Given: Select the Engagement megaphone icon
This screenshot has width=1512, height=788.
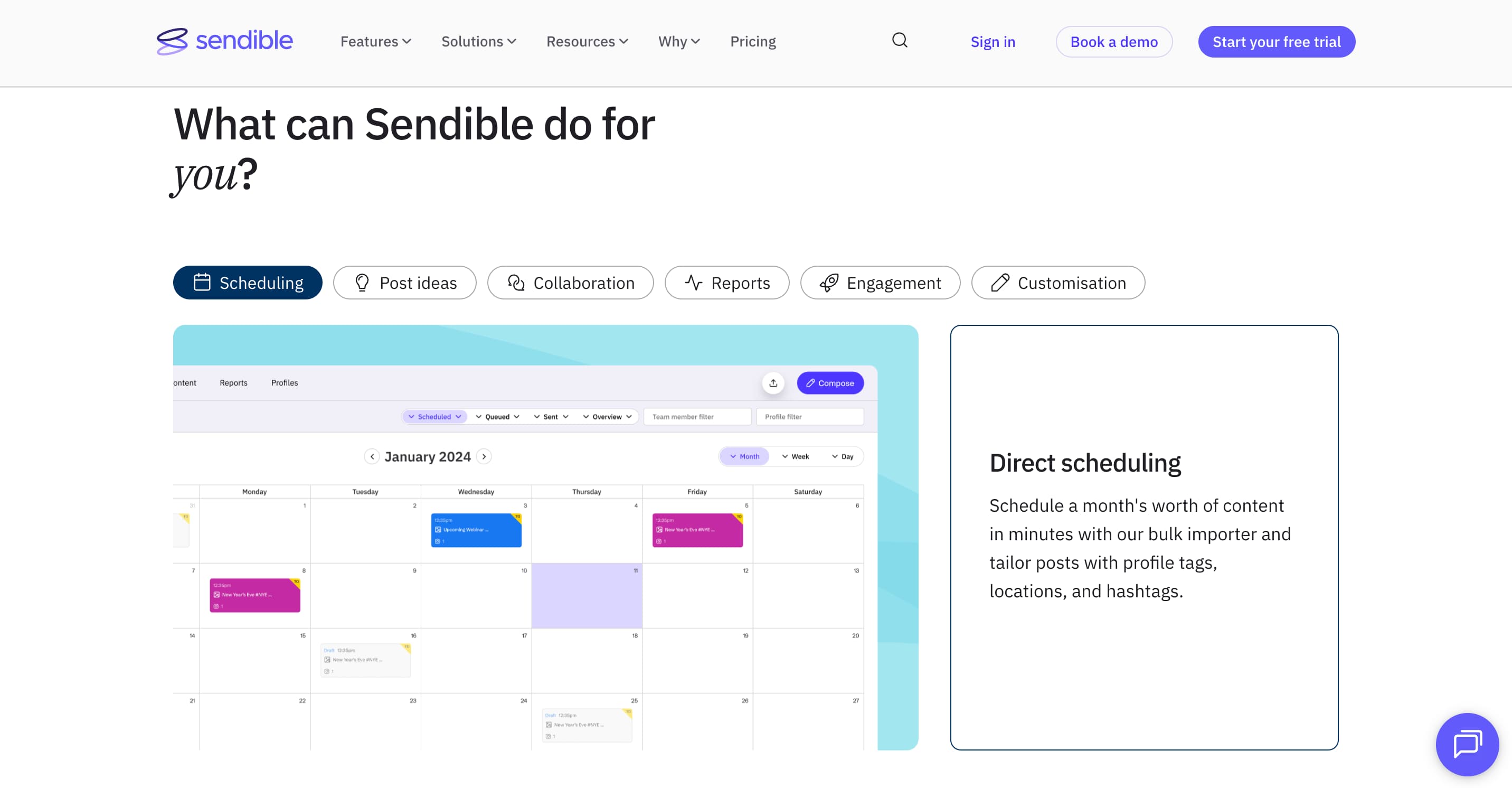Looking at the screenshot, I should (829, 283).
